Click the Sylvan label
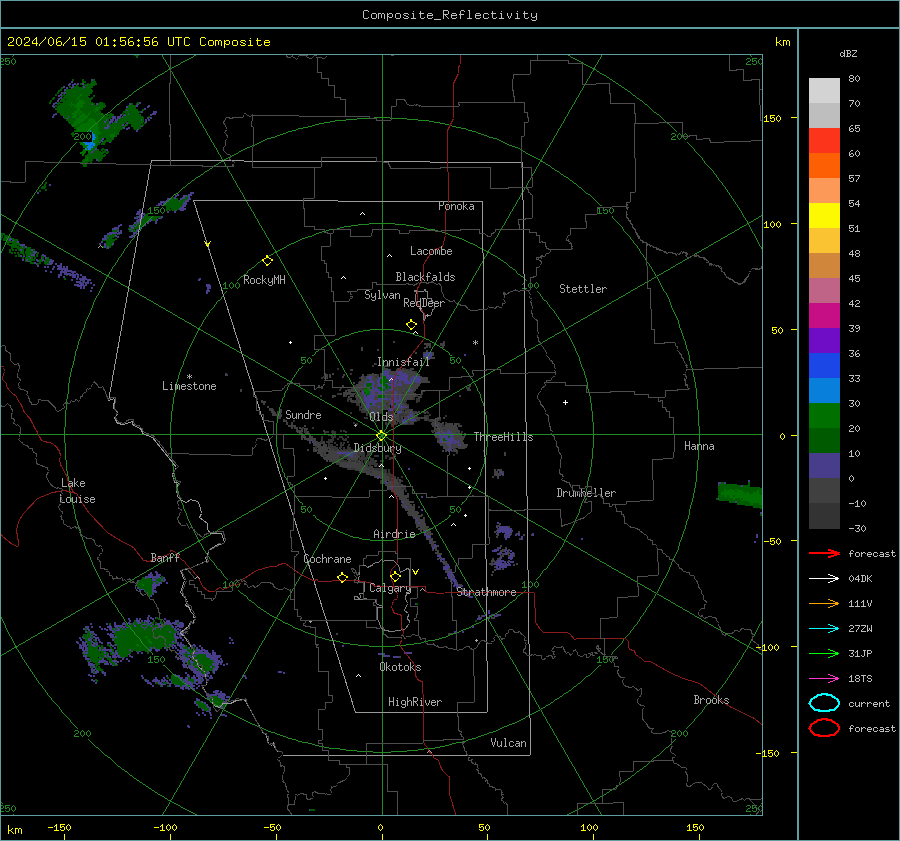Screen dimensions: 900x841 tap(382, 295)
